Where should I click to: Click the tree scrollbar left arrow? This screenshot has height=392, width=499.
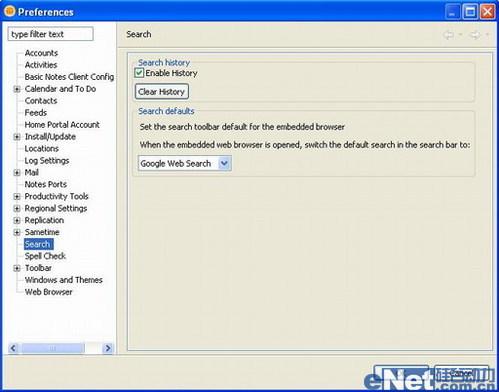(13, 348)
